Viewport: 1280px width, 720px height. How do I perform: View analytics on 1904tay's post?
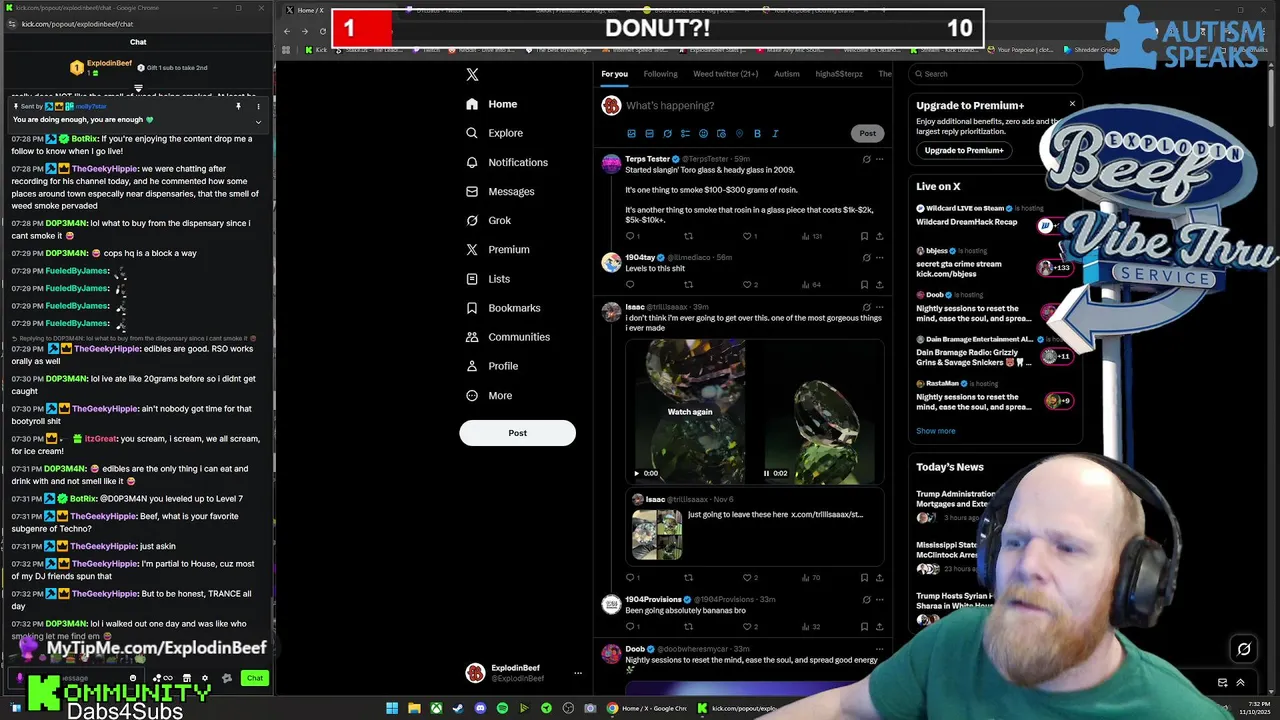810,284
